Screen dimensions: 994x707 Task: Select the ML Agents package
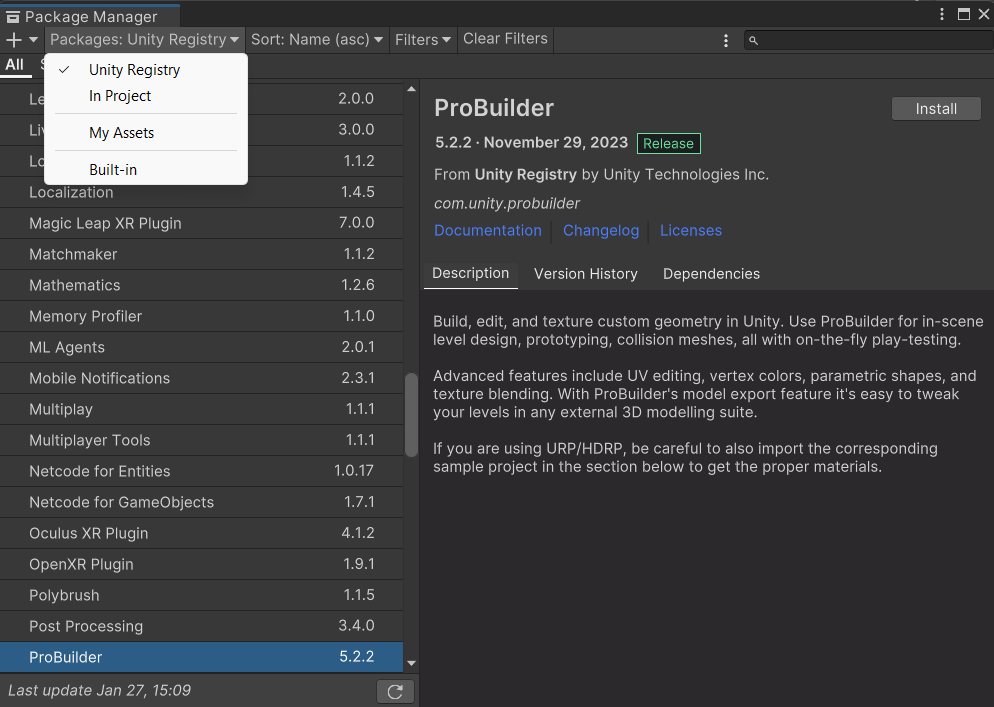(x=202, y=347)
